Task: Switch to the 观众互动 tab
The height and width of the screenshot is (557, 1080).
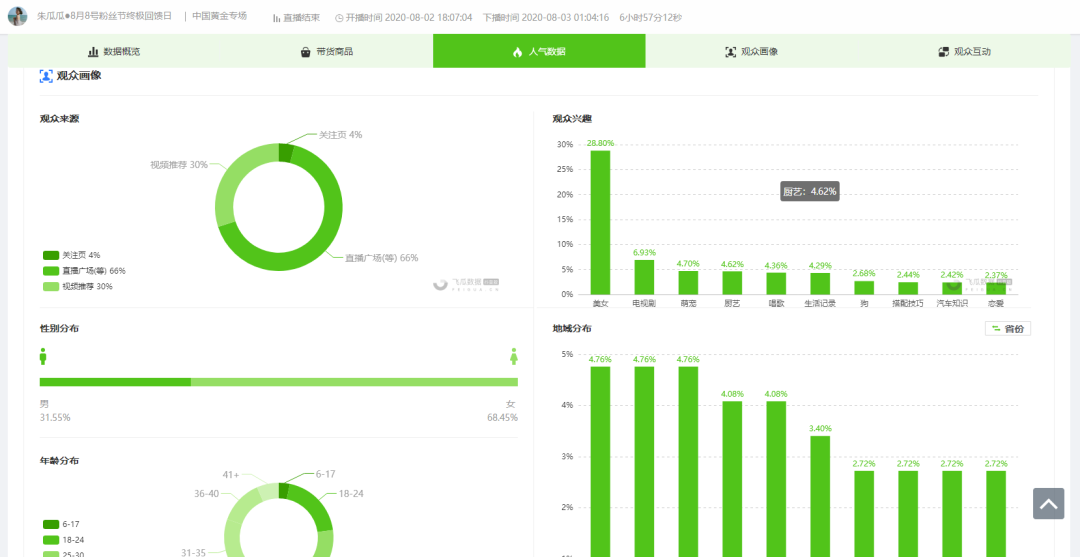Action: (964, 52)
